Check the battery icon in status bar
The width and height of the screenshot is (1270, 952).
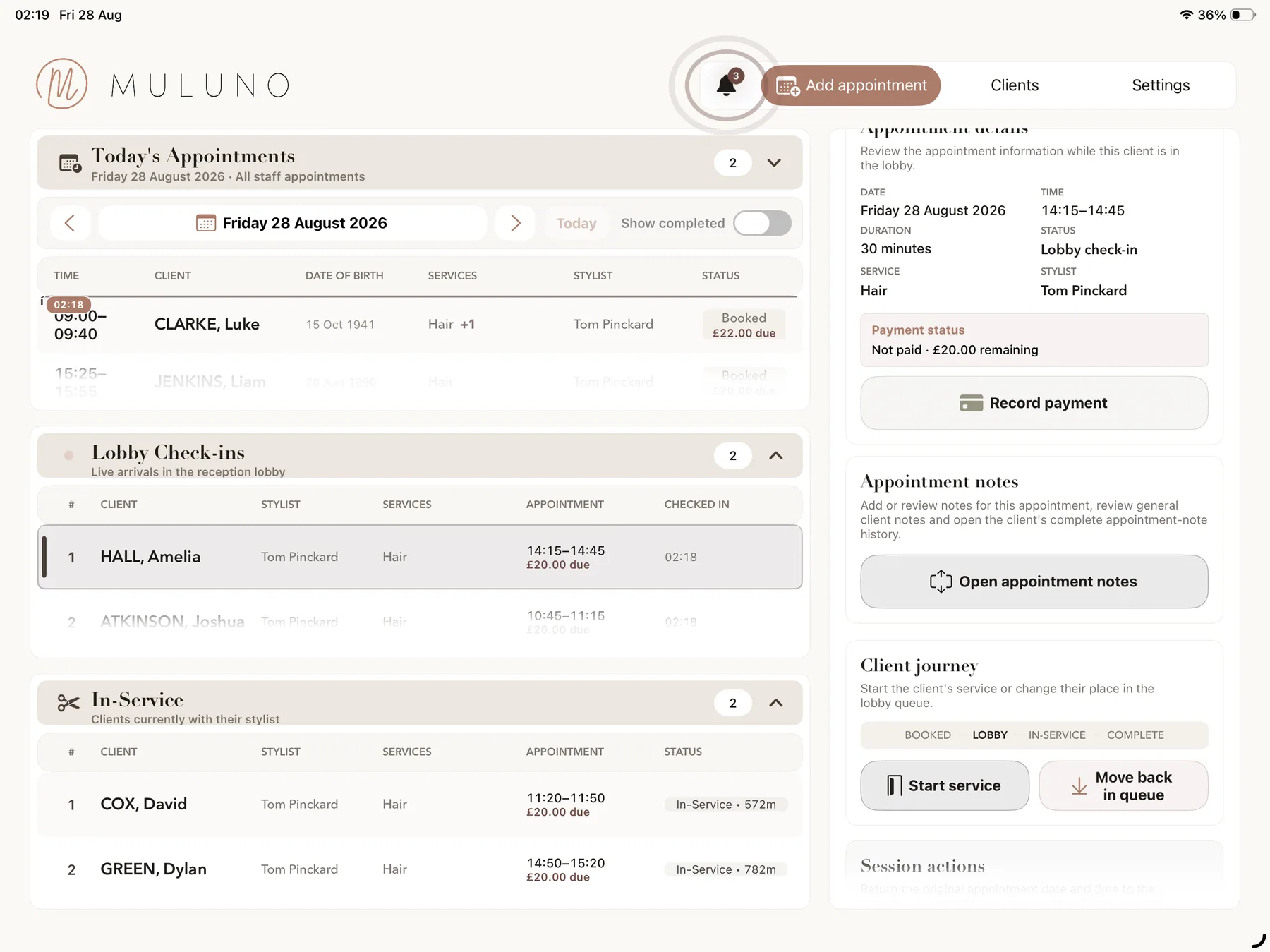[1243, 15]
